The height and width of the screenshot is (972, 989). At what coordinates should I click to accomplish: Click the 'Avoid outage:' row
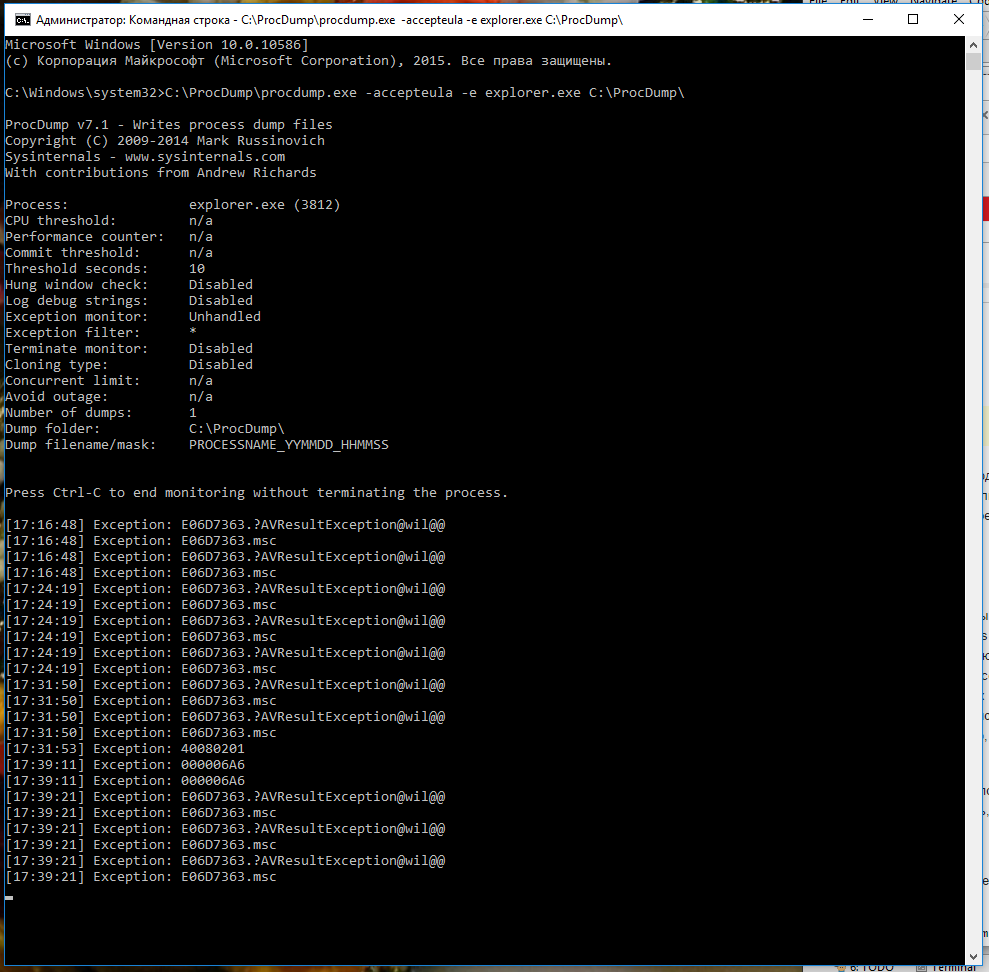pos(108,397)
